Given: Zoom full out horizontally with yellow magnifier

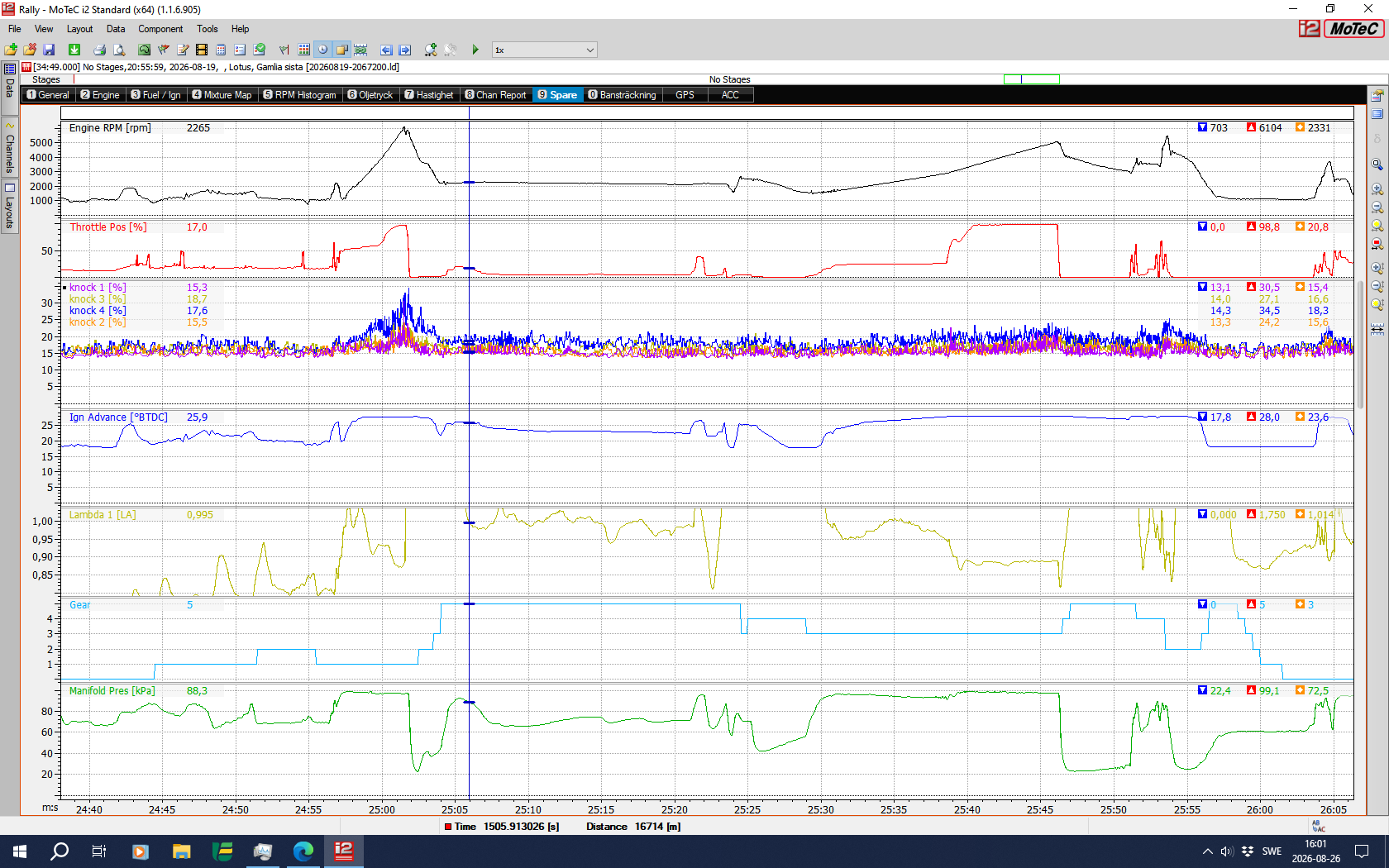Looking at the screenshot, I should coord(1377,226).
